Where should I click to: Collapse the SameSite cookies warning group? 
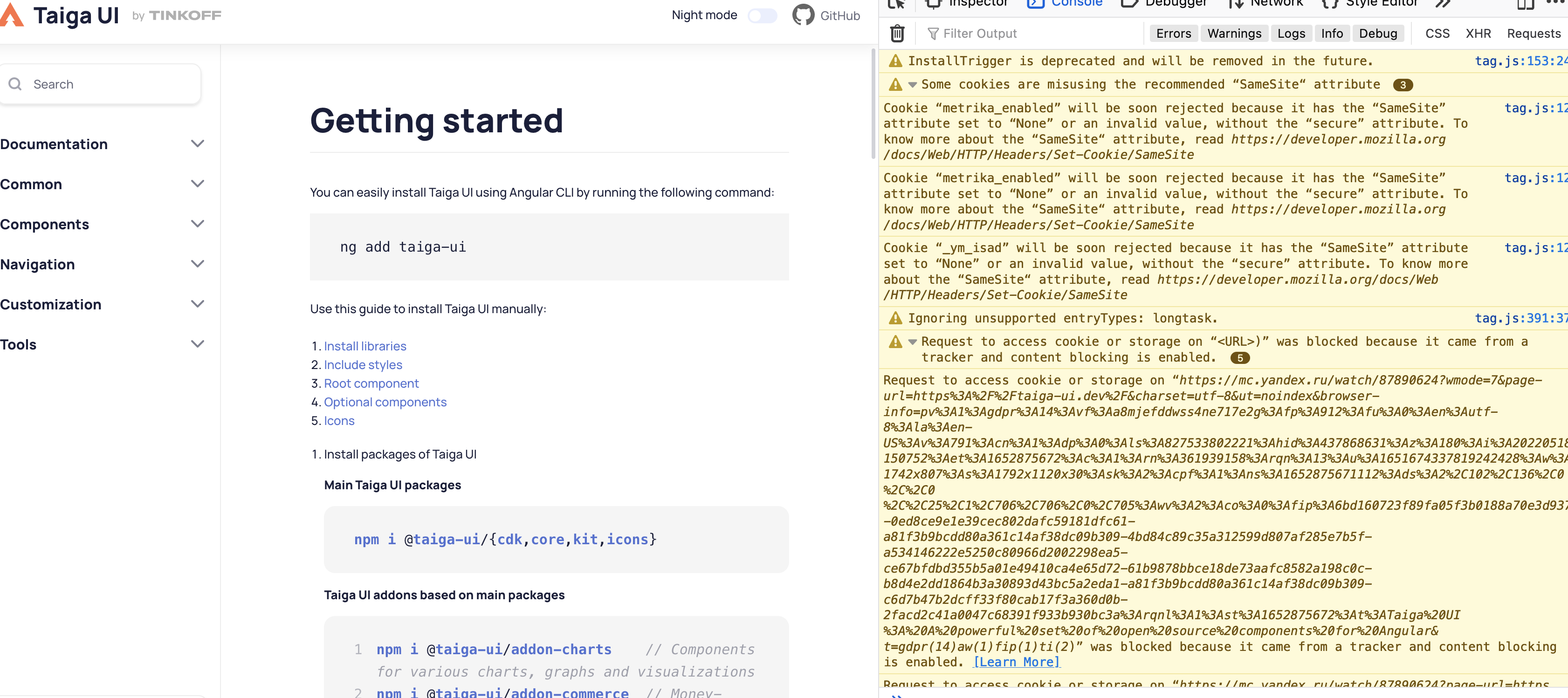pyautogui.click(x=912, y=85)
